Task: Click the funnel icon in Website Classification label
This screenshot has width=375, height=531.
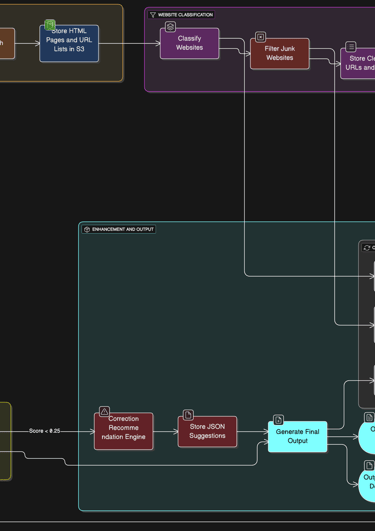Action: pos(153,15)
